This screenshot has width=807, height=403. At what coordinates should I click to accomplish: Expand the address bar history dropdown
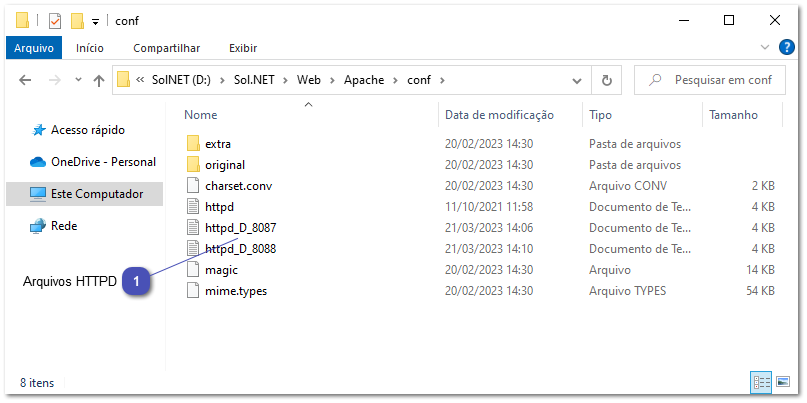(x=577, y=80)
